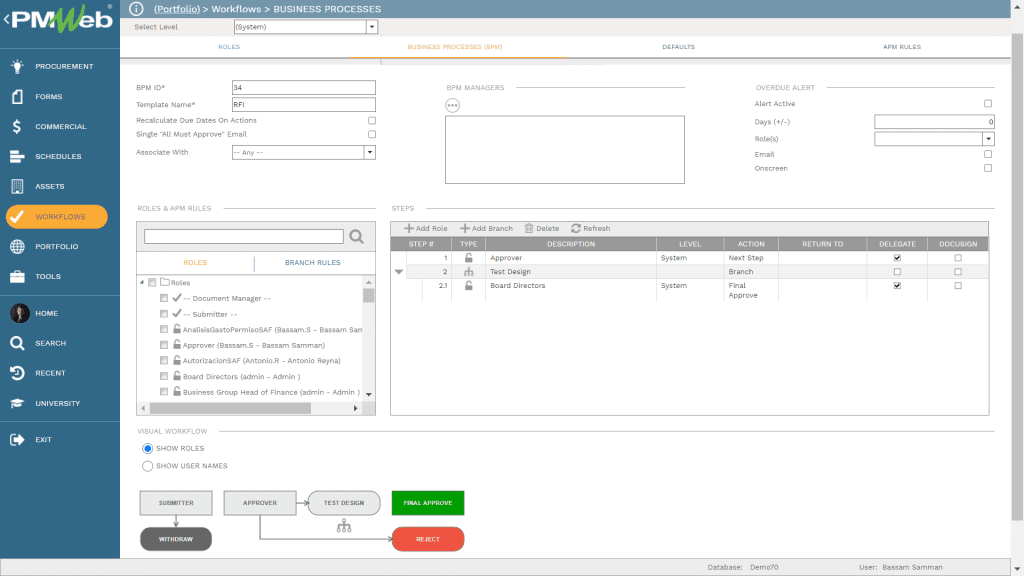Click the Reject red node

(x=428, y=539)
